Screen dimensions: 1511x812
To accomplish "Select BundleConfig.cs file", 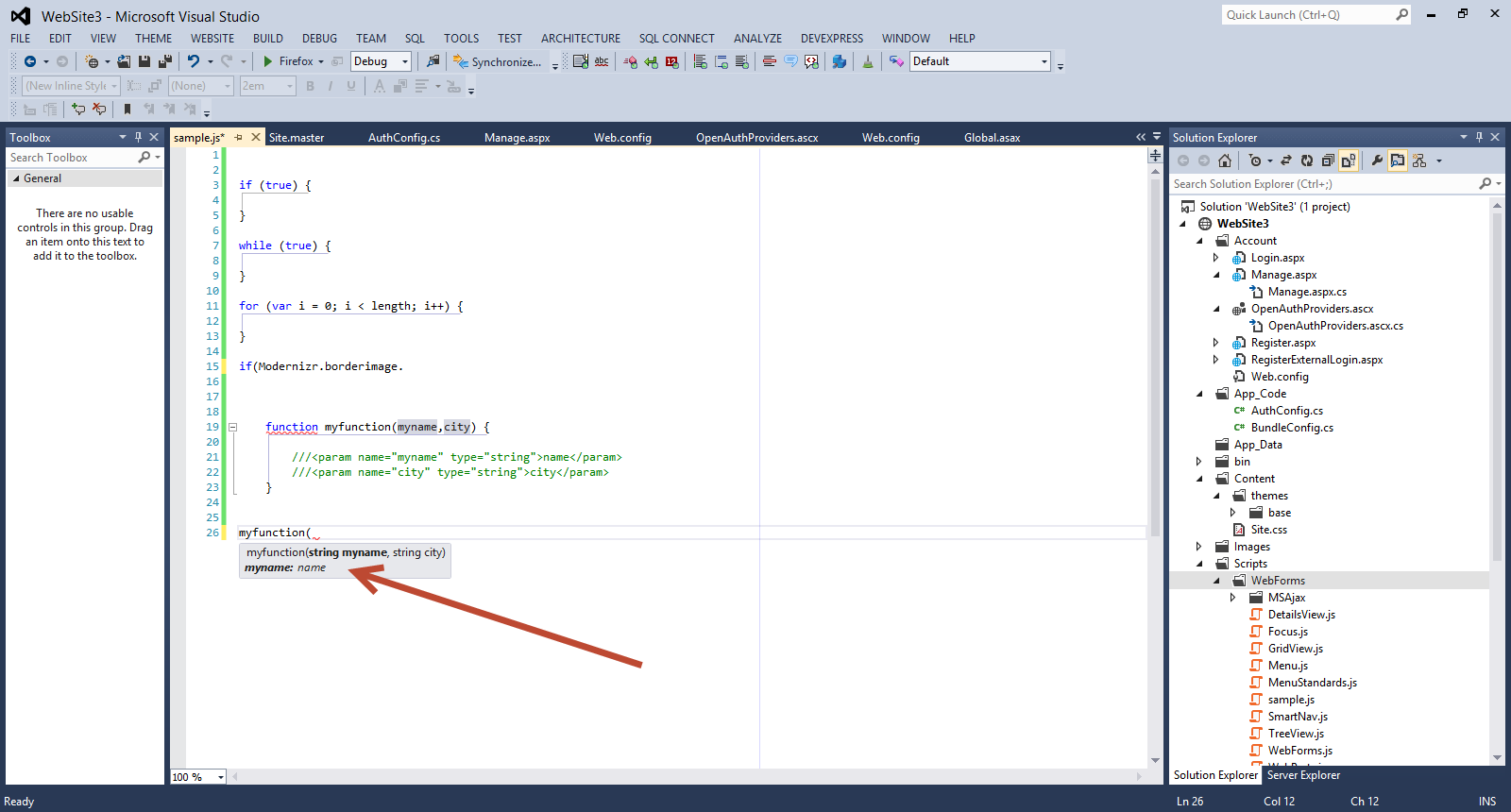I will click(x=1292, y=428).
